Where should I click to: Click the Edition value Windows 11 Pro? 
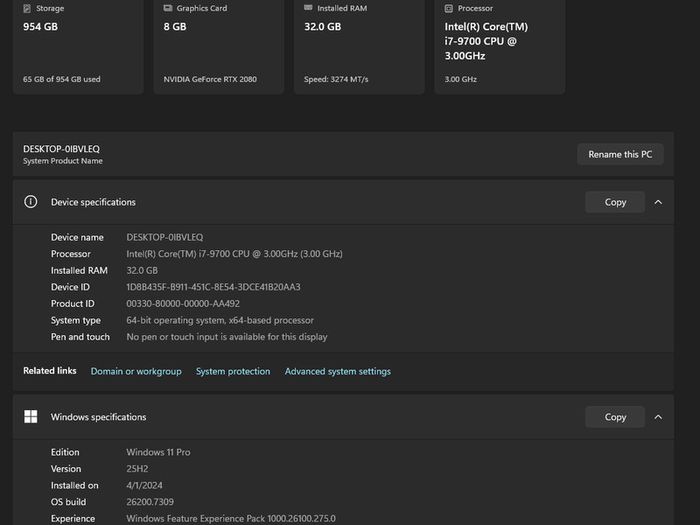coord(158,452)
